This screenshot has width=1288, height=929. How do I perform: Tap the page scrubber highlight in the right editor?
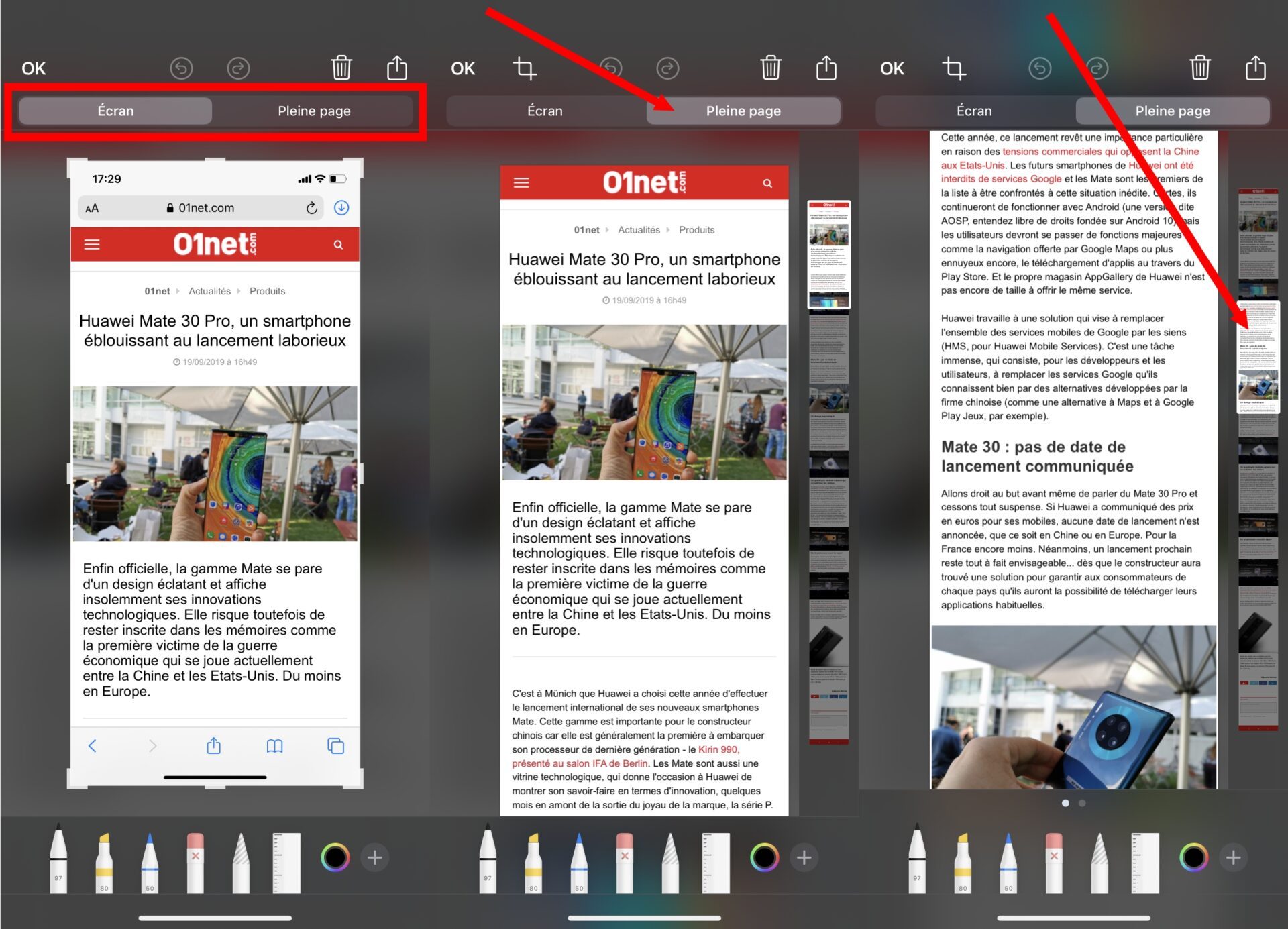[1258, 358]
